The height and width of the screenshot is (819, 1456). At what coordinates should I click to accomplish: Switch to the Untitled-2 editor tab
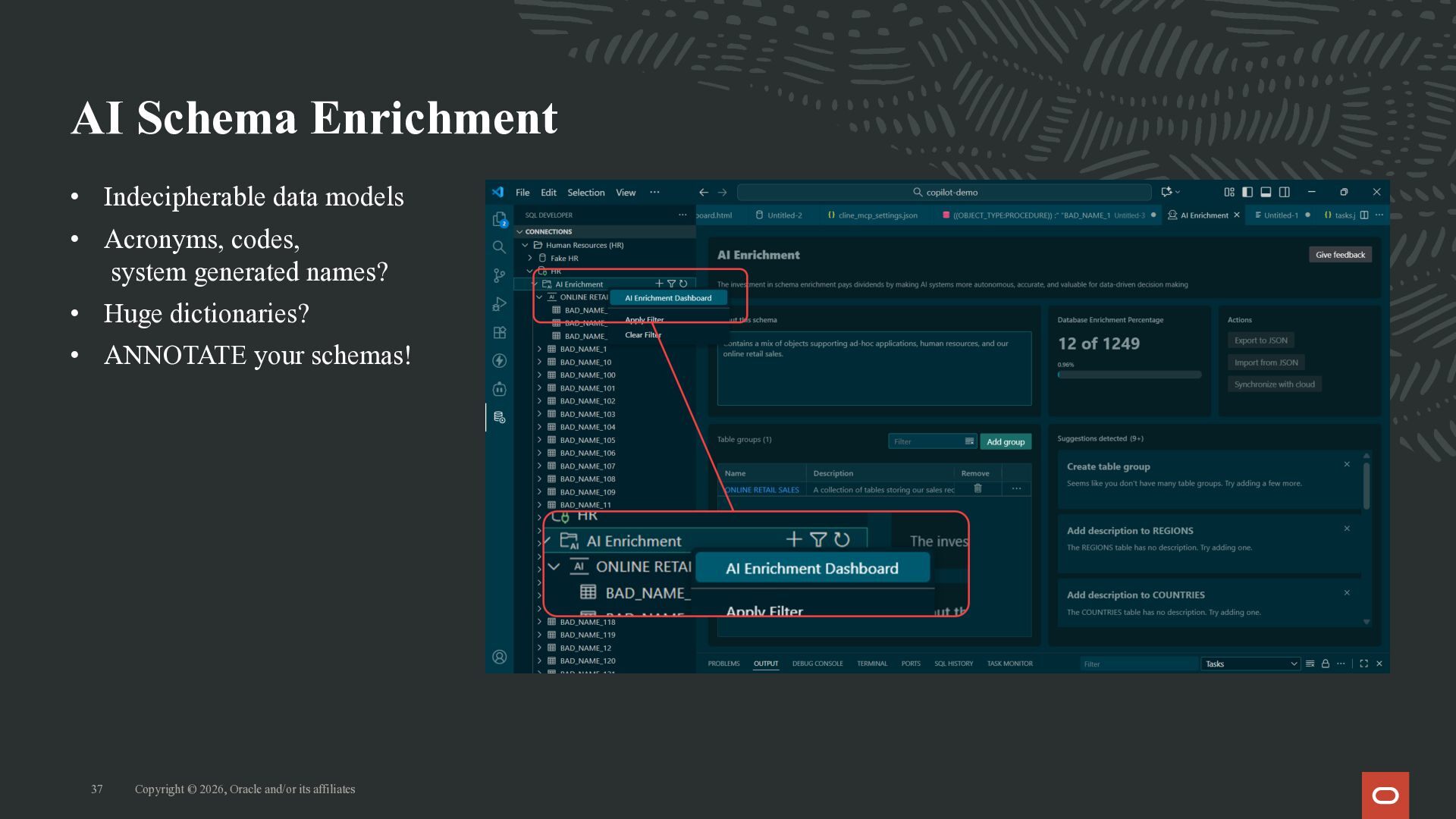point(779,215)
